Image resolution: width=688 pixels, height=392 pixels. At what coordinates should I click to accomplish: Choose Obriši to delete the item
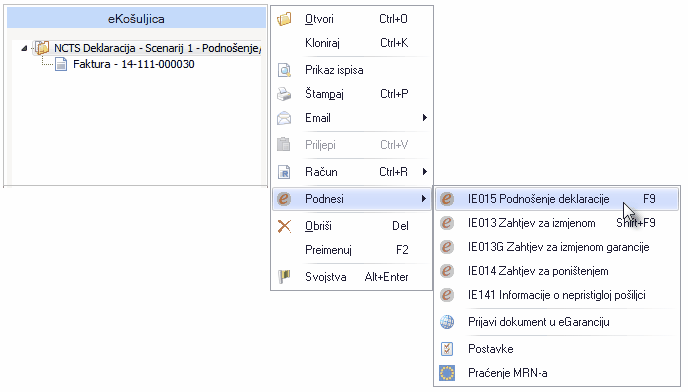(x=352, y=226)
